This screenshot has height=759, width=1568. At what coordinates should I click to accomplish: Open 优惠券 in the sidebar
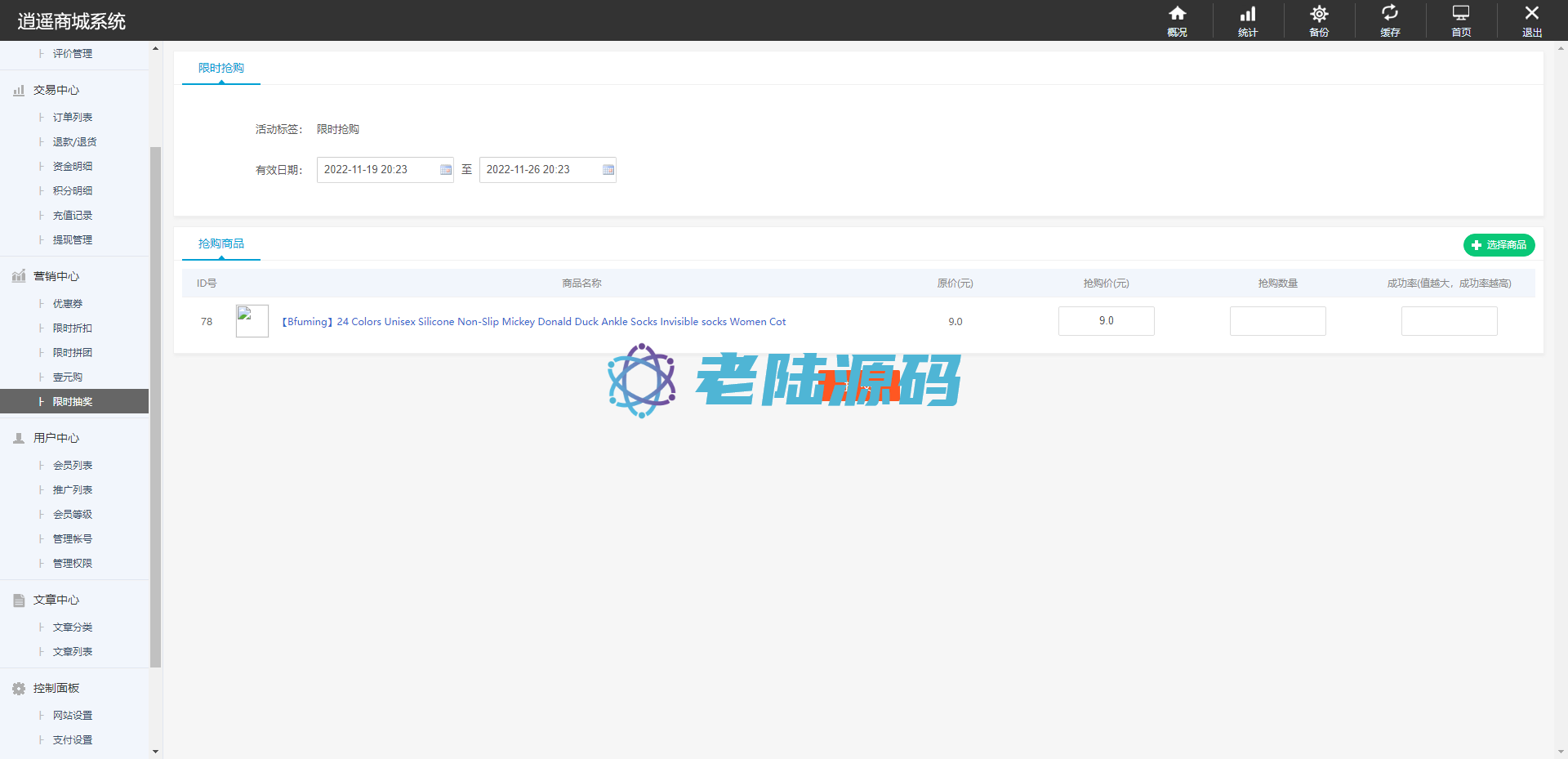[x=68, y=304]
